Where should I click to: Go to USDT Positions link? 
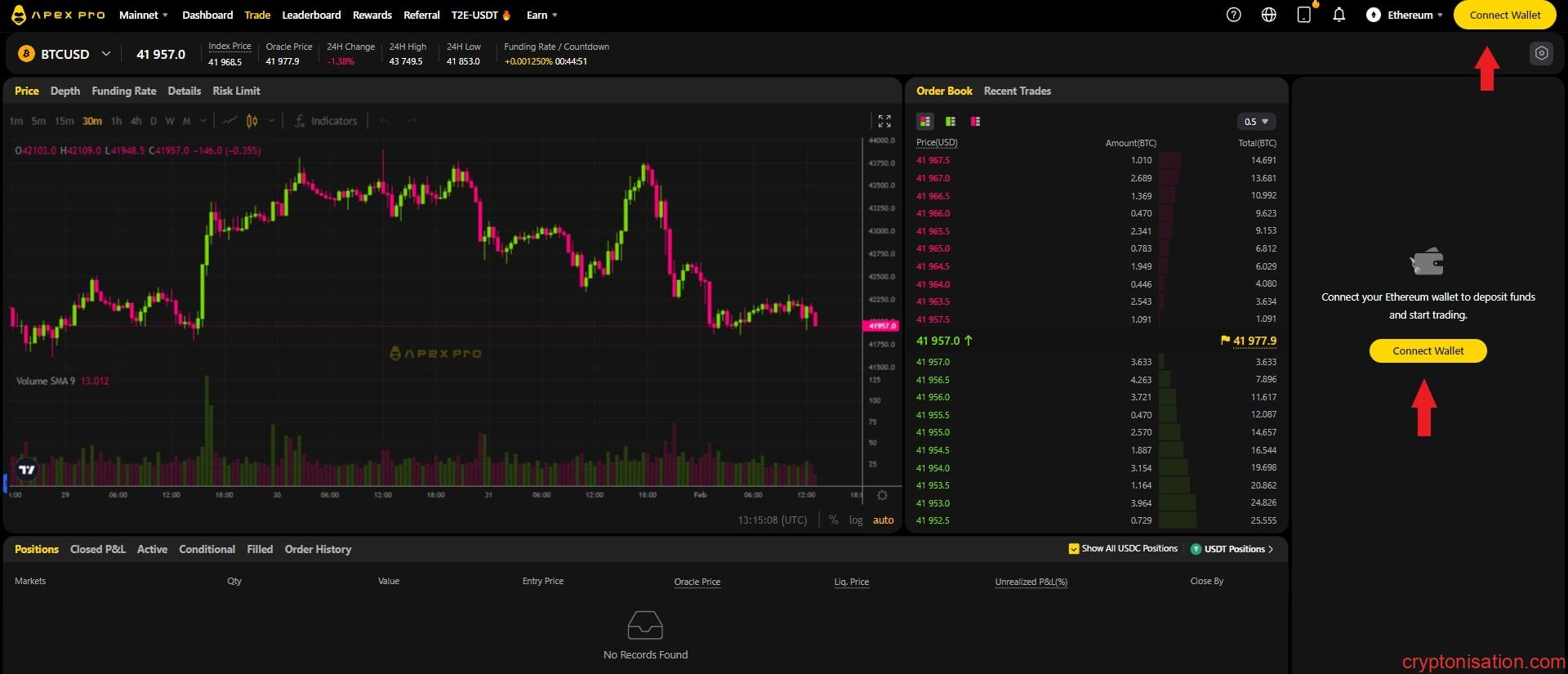(x=1234, y=549)
